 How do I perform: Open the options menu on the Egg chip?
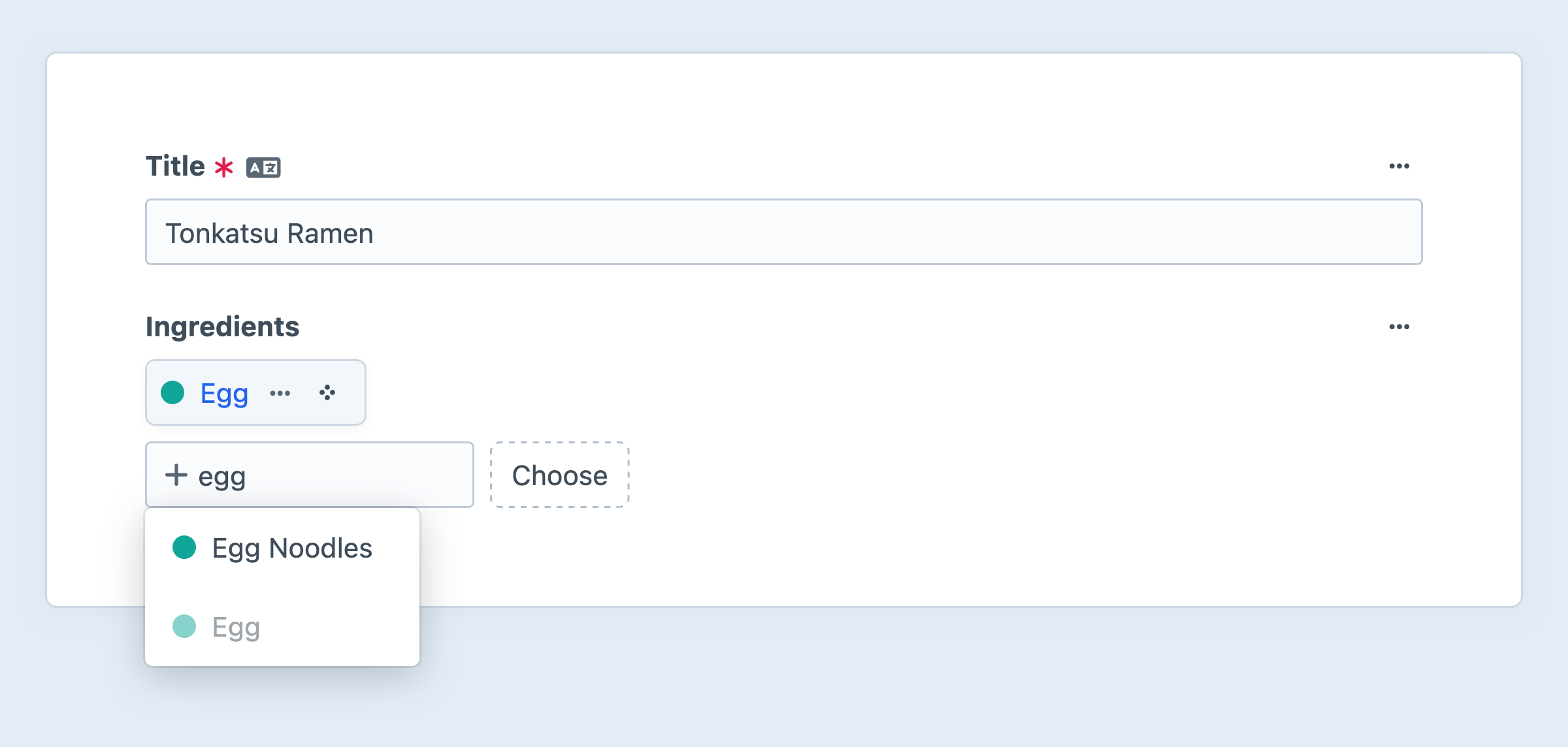280,392
